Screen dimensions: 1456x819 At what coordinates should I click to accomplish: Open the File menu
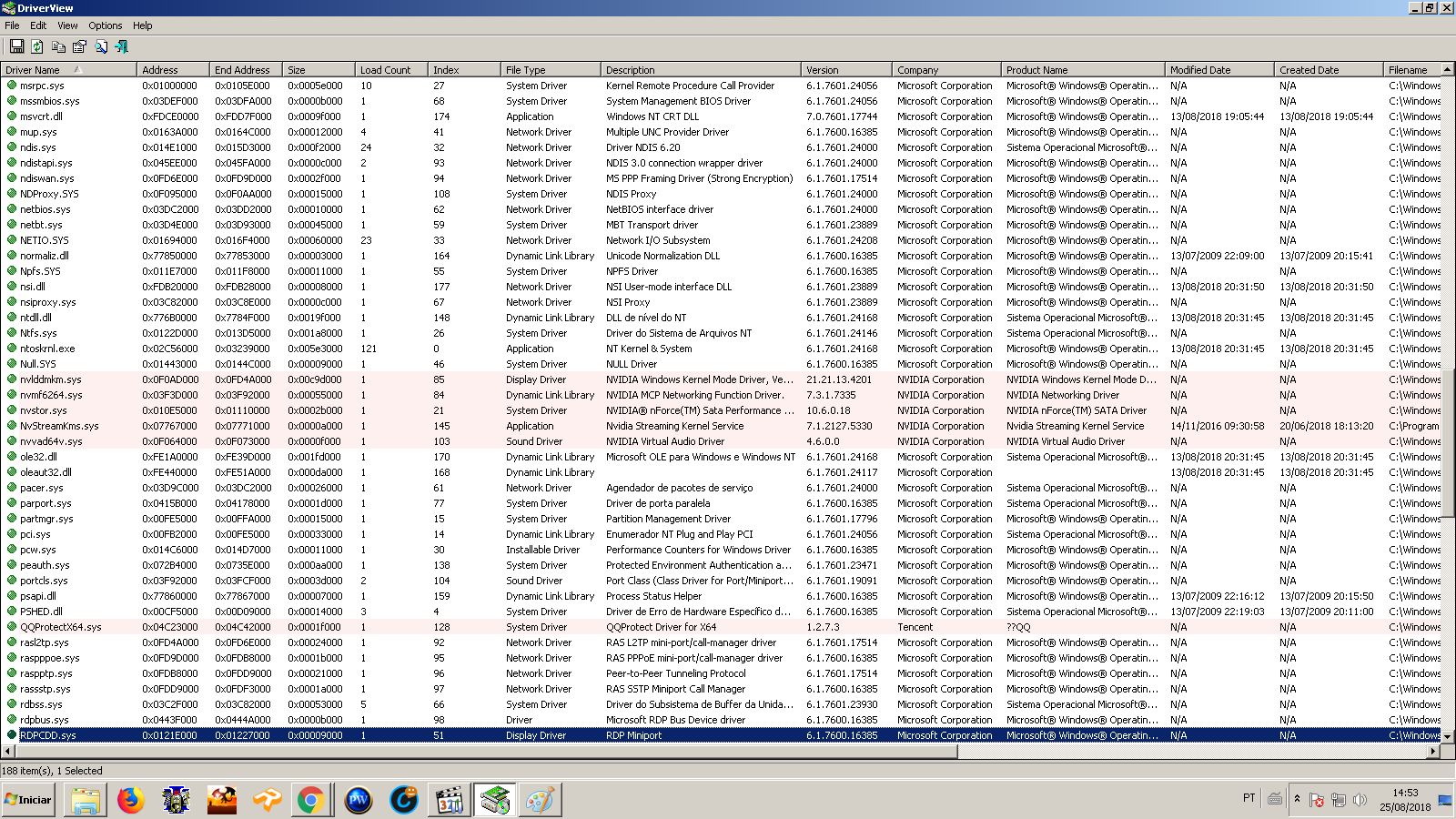point(12,25)
